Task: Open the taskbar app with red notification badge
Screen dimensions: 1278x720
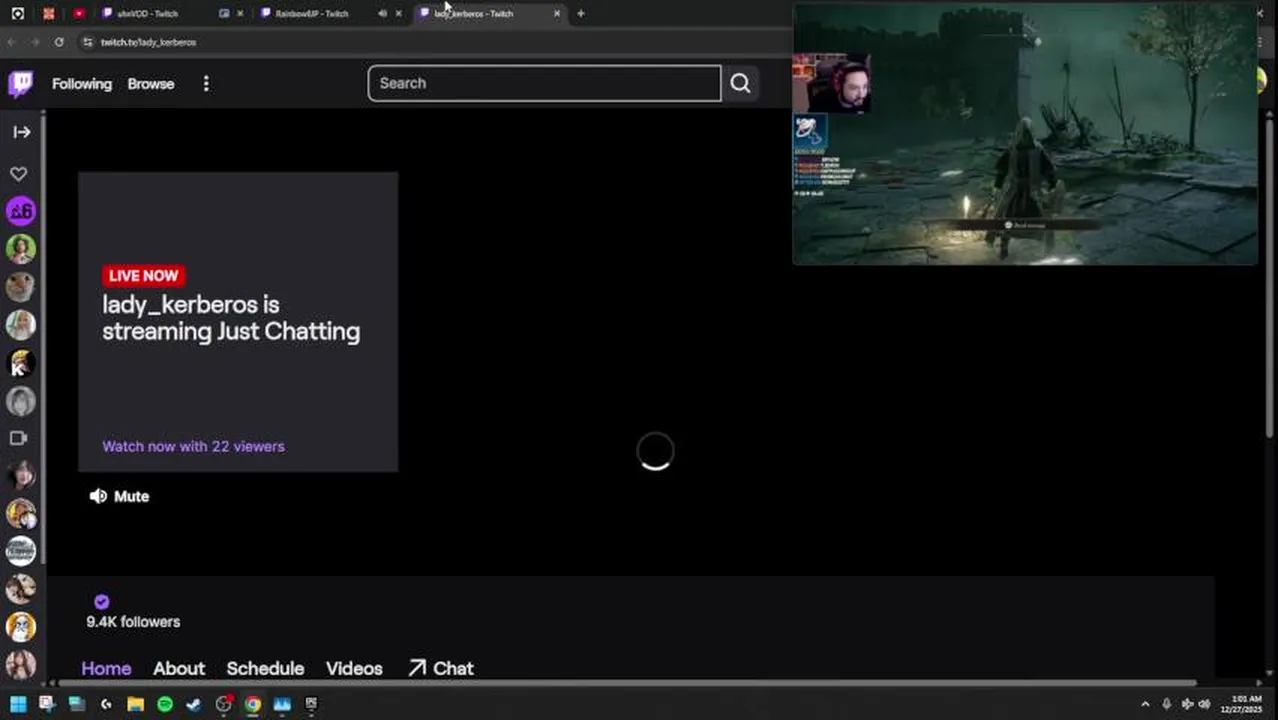Action: pos(224,704)
